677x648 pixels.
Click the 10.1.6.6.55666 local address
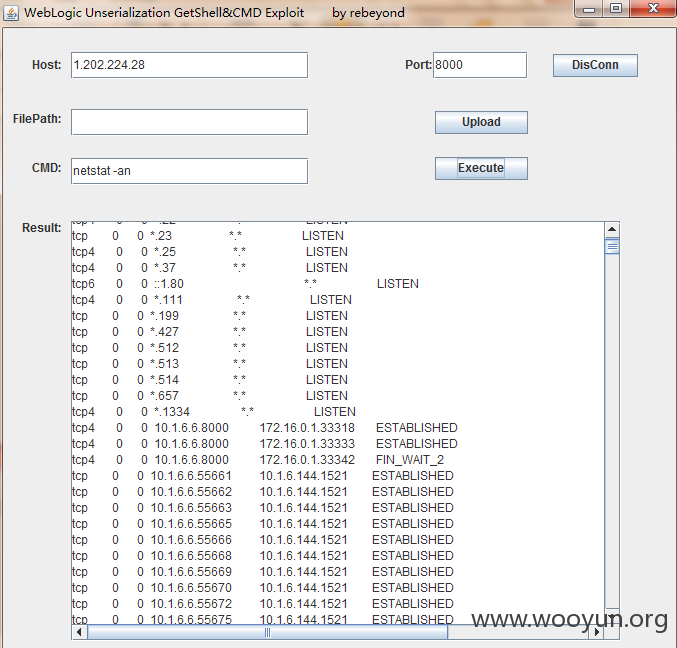(x=191, y=540)
